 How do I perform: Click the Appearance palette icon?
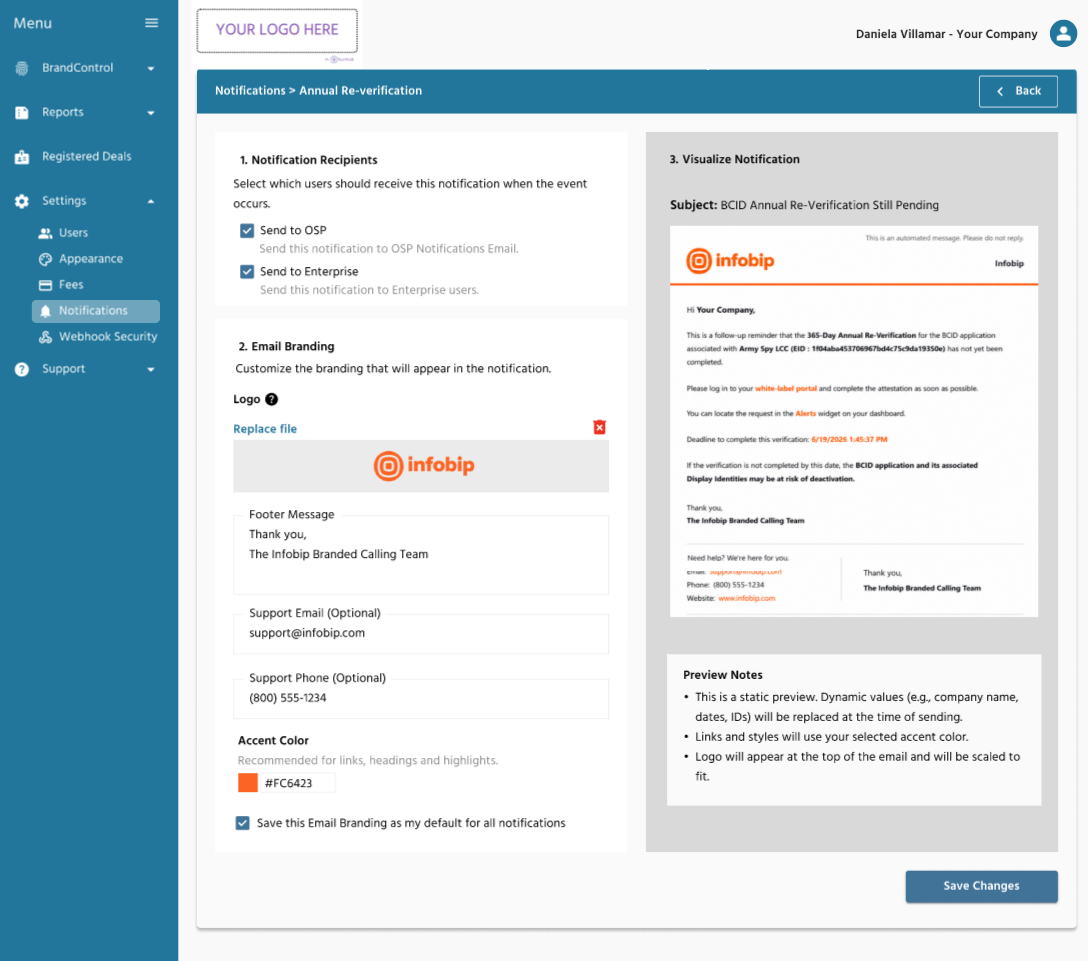click(x=45, y=259)
